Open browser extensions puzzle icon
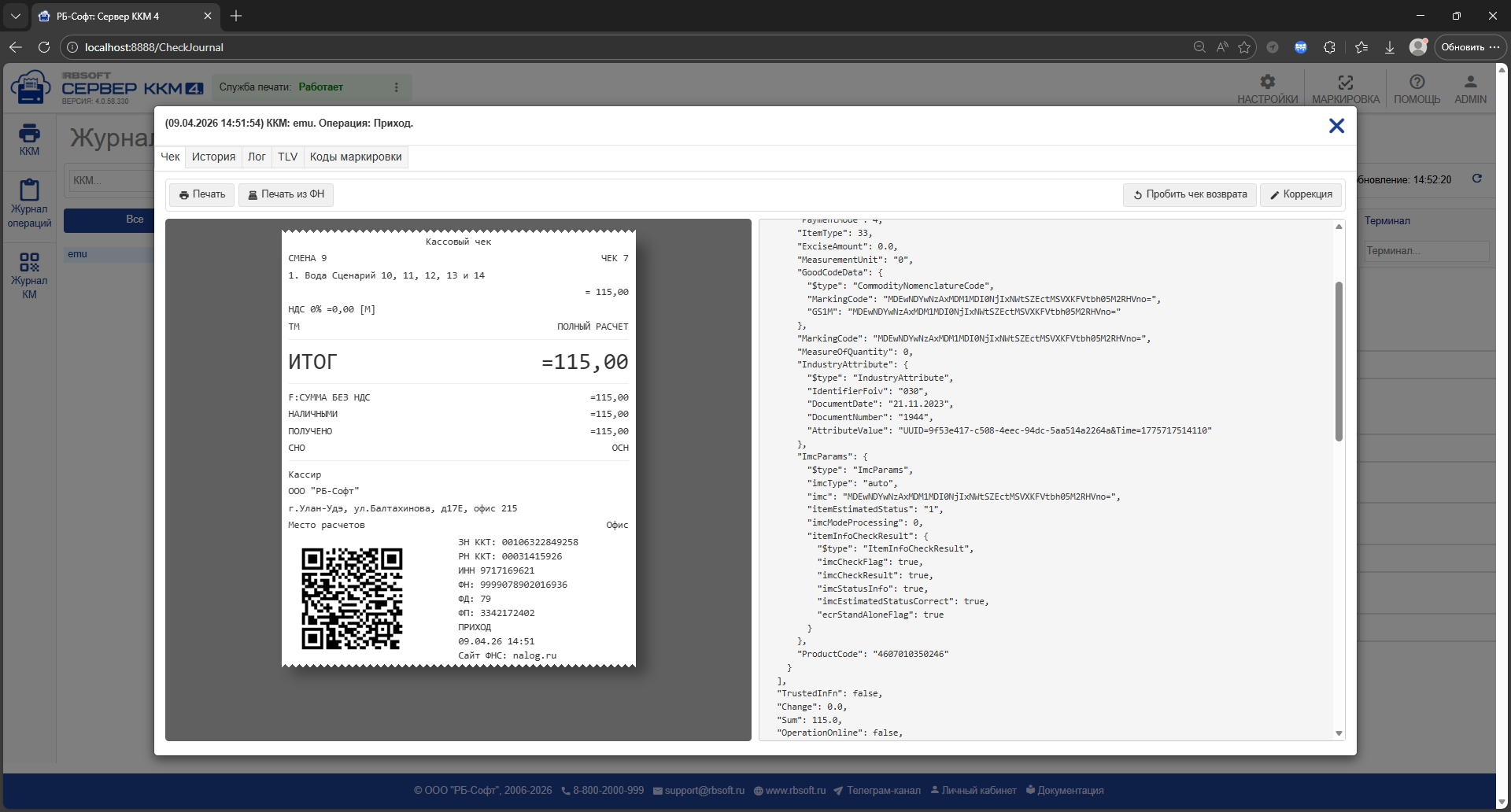The image size is (1511, 812). pyautogui.click(x=1329, y=47)
